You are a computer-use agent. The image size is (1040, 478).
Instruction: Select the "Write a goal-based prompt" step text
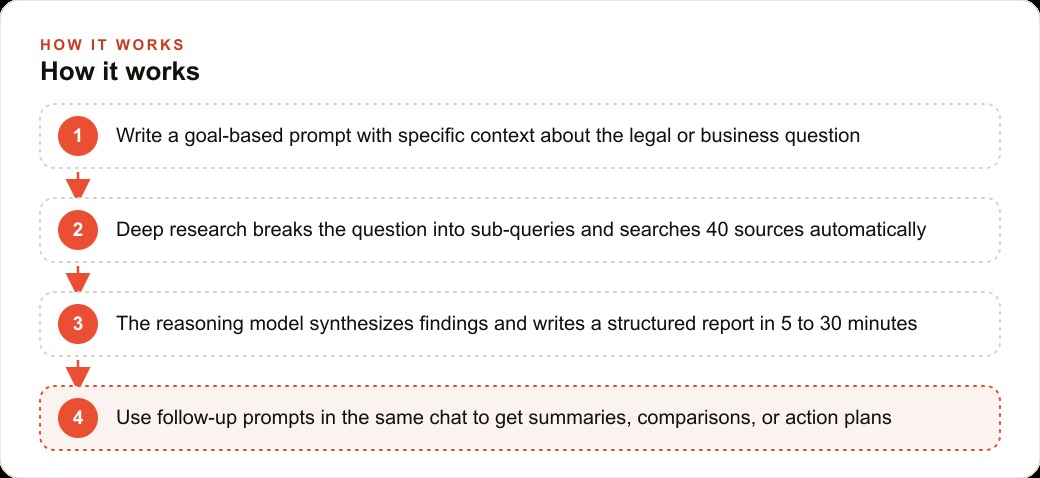488,136
